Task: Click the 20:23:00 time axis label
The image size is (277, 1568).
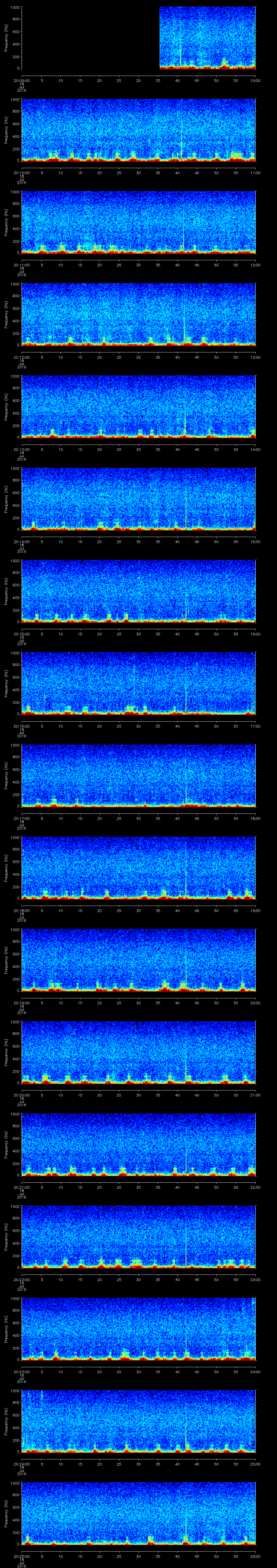Action: click(x=21, y=1371)
